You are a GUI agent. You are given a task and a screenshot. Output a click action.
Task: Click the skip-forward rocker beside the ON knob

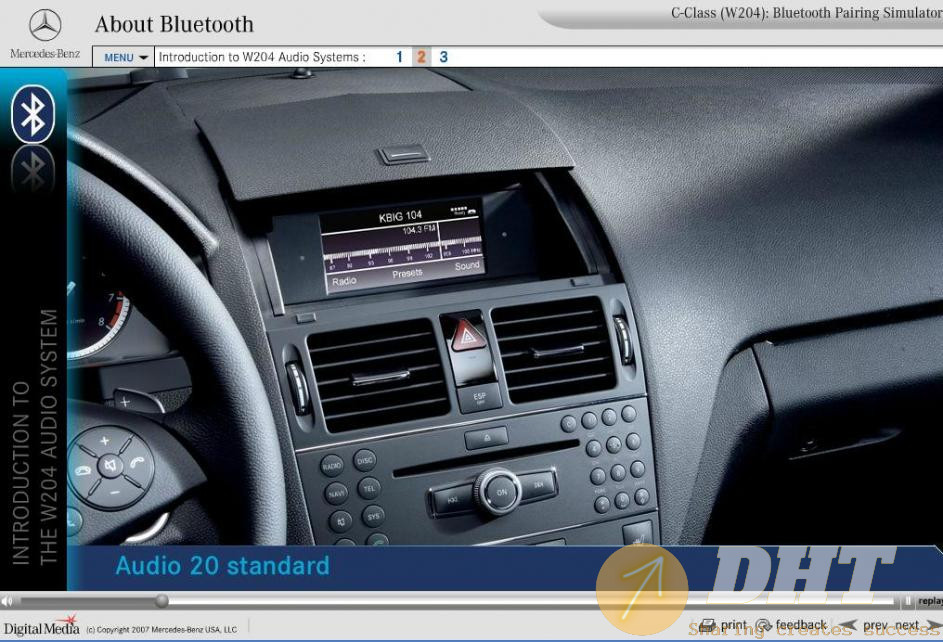539,484
